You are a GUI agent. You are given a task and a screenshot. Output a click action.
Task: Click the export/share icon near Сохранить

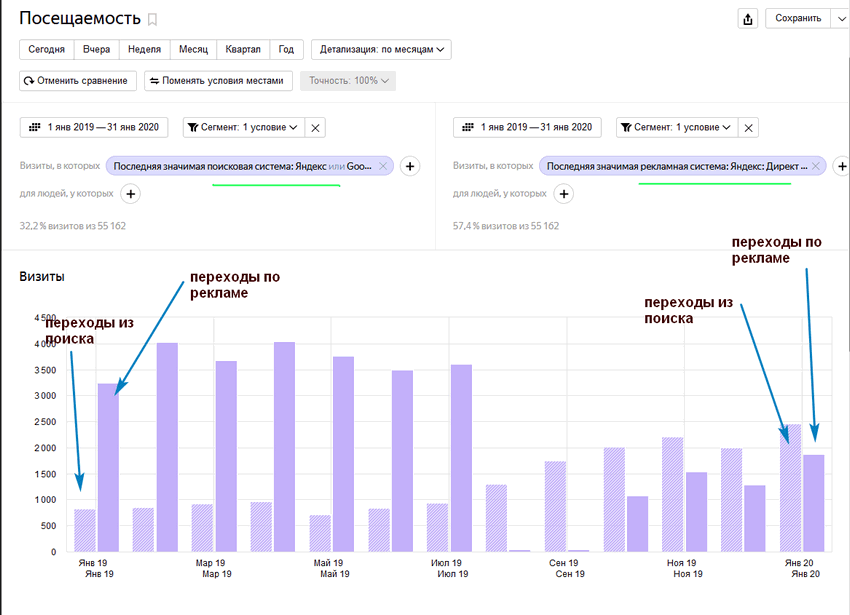(x=747, y=18)
